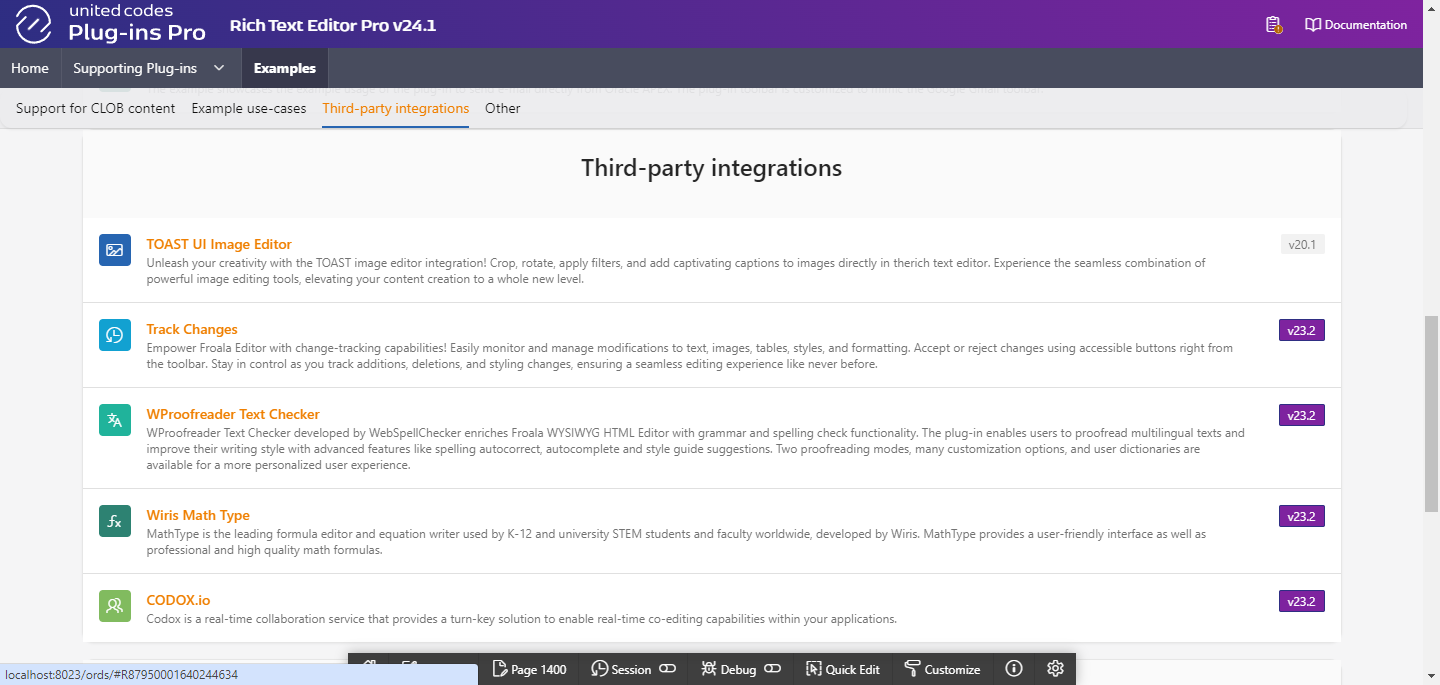The width and height of the screenshot is (1440, 685).
Task: Click the v23.2 badge for WProofreader
Action: pos(1302,415)
